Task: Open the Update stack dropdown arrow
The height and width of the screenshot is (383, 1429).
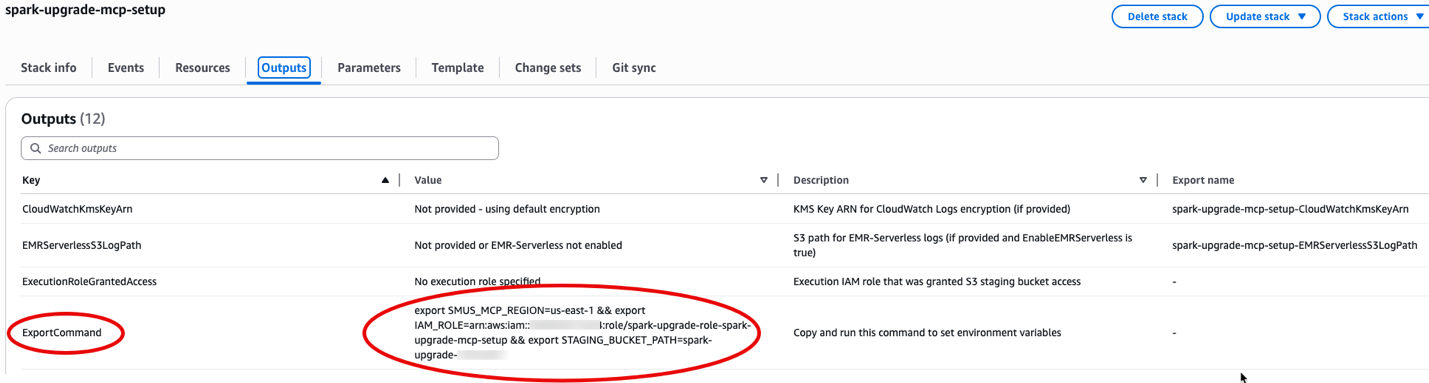Action: [1302, 16]
